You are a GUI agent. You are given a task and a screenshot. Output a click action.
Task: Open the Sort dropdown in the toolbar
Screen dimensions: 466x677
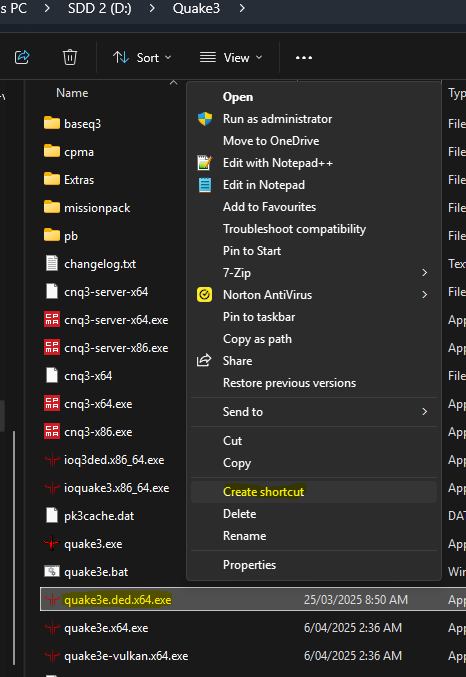pos(143,57)
